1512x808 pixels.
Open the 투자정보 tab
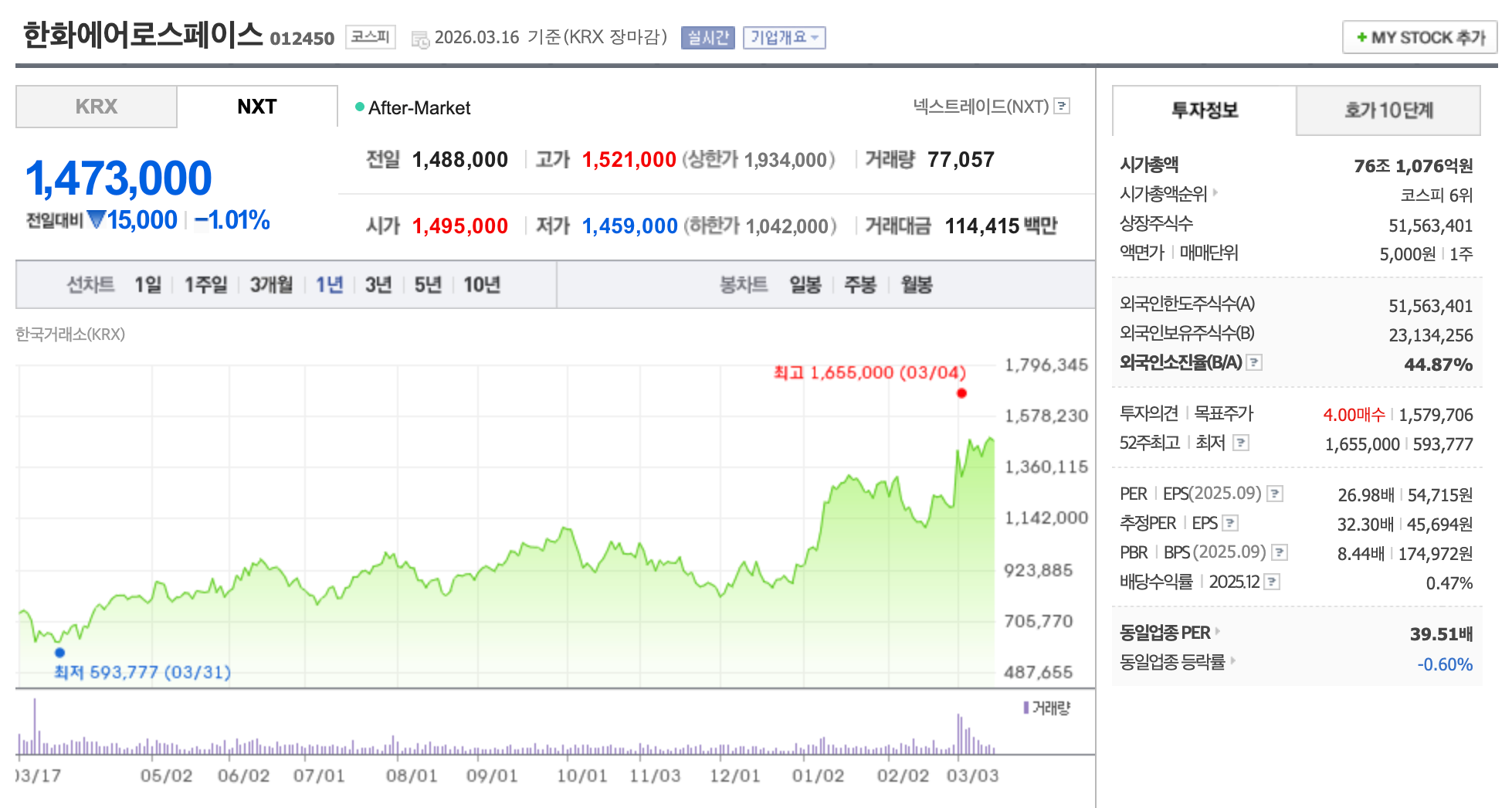1205,110
